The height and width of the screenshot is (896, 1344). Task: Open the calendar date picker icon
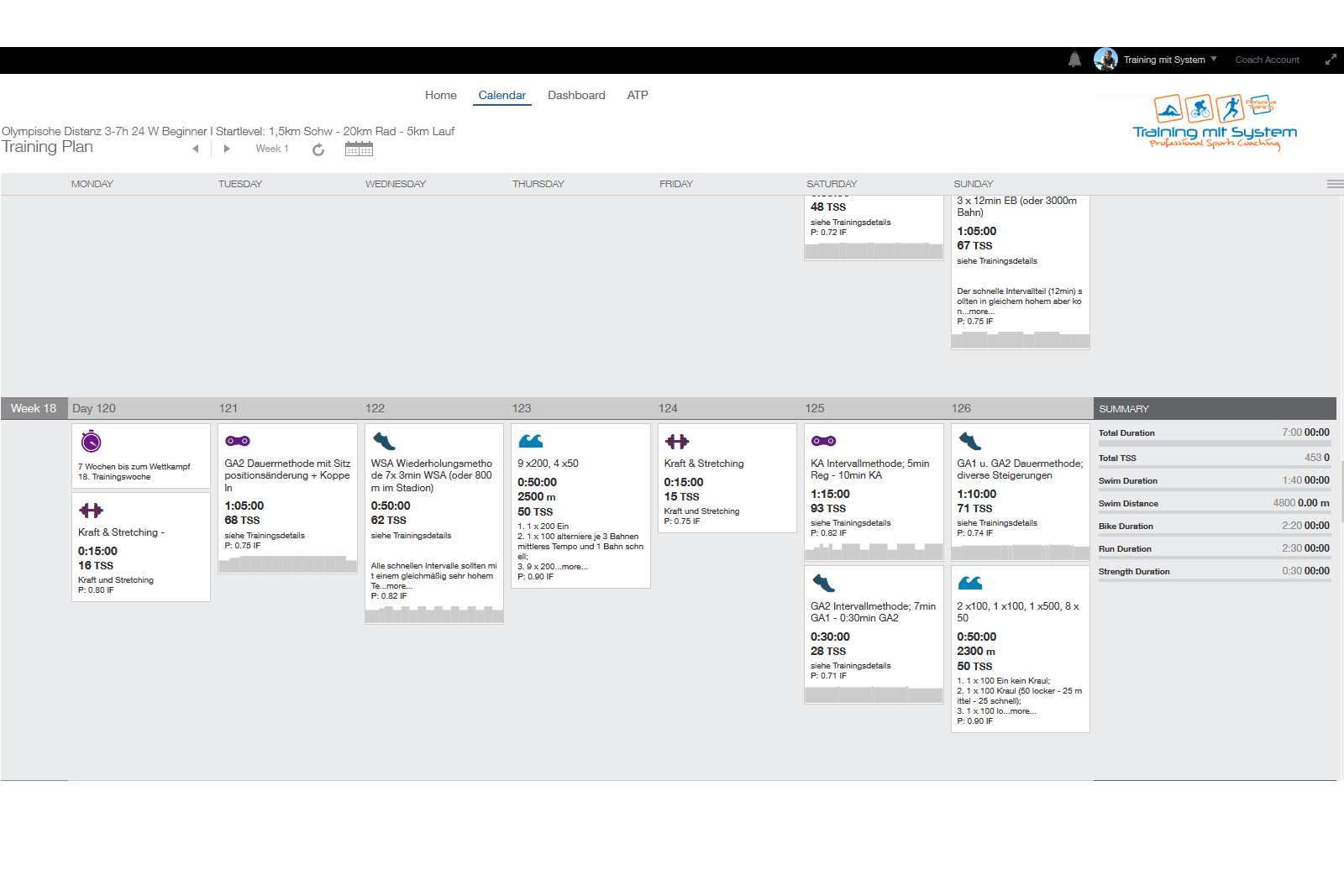coord(359,149)
